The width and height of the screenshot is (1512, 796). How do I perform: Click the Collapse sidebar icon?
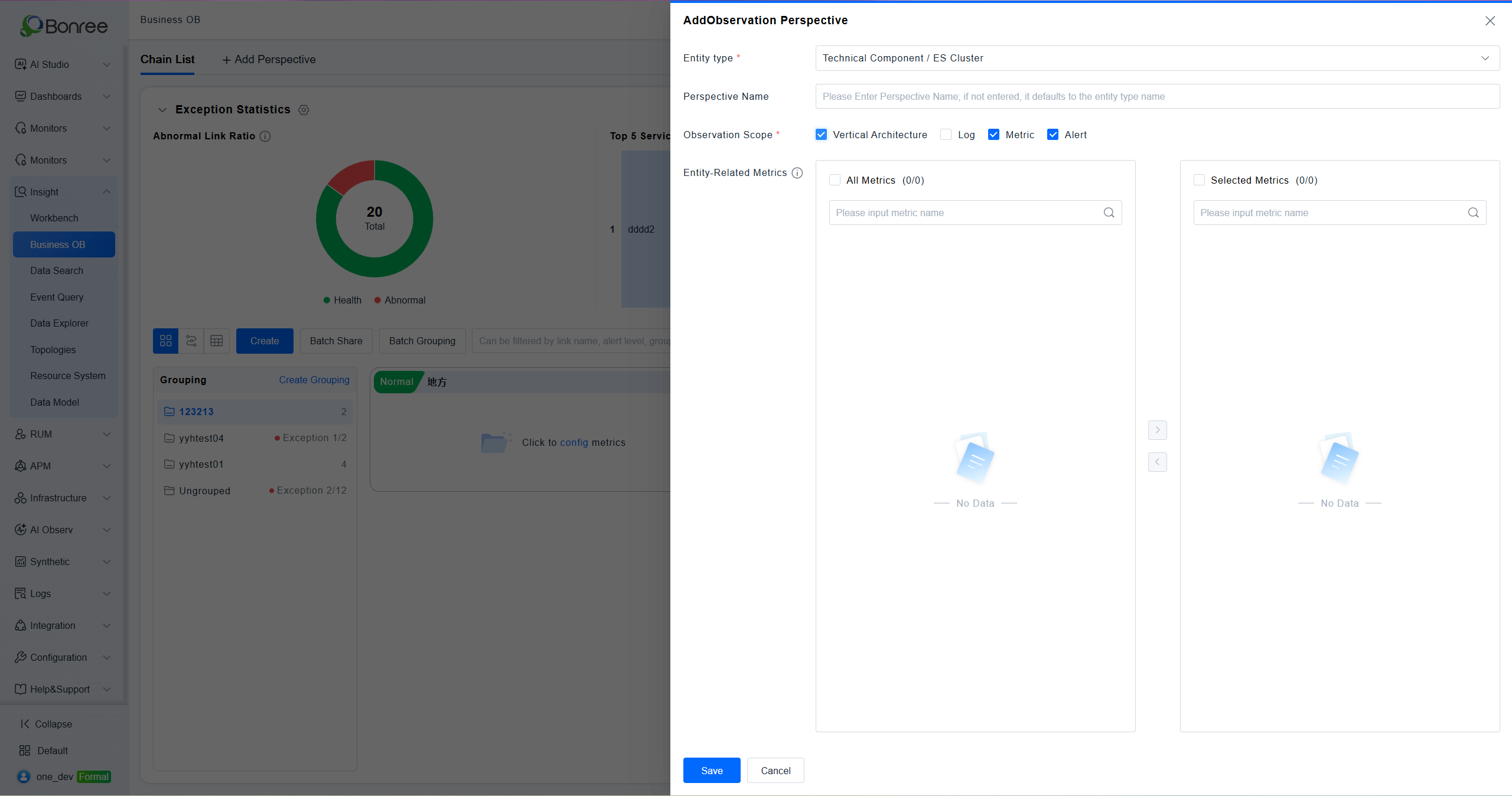click(x=25, y=723)
